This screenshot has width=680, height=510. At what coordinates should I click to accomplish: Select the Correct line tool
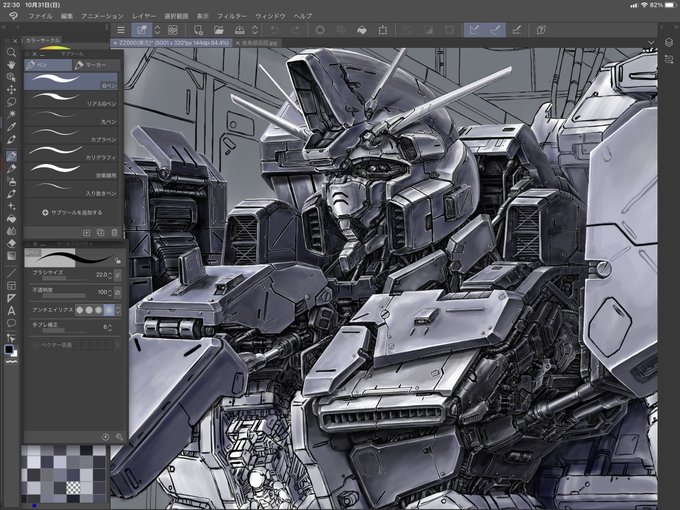click(11, 337)
